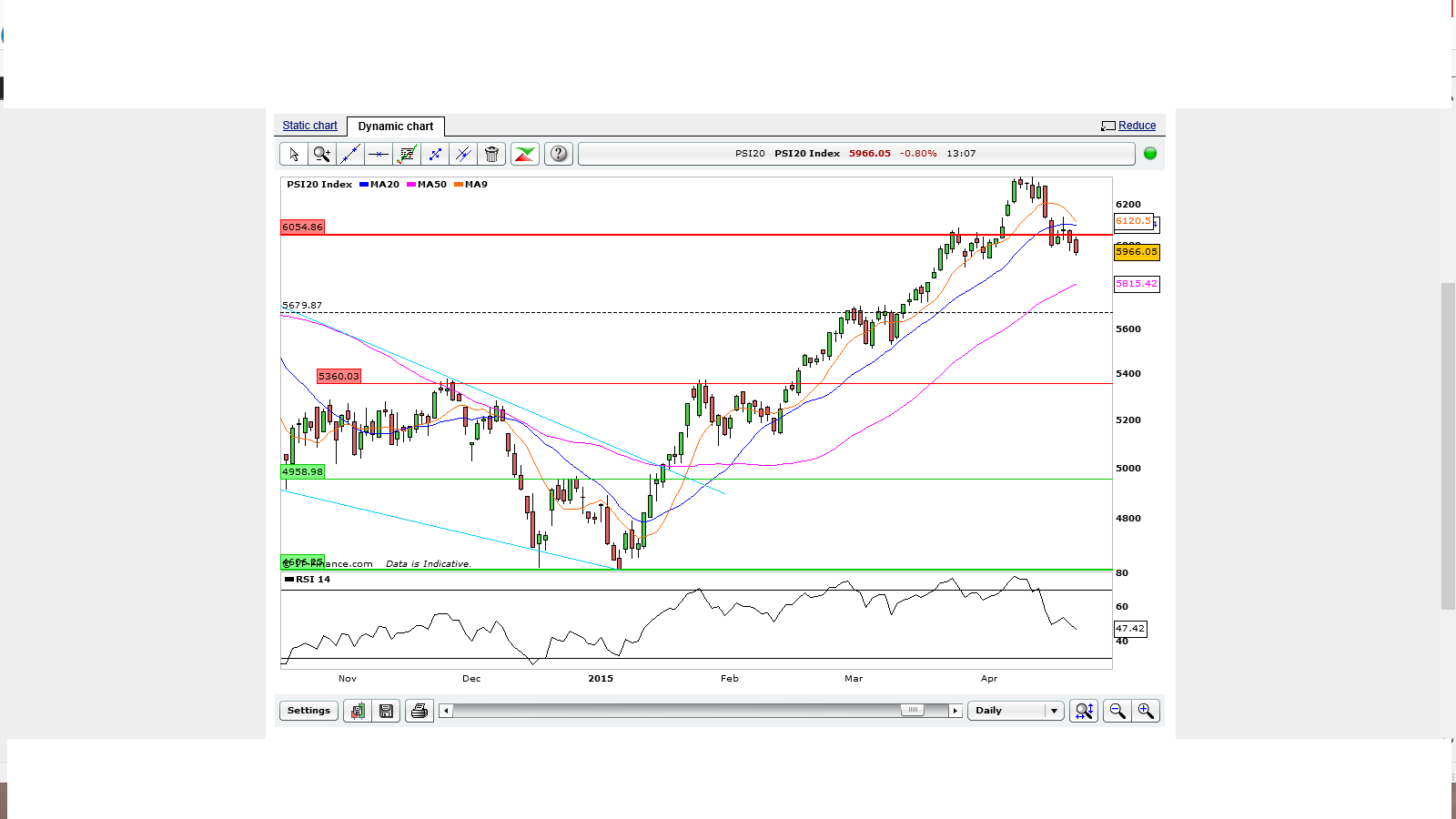Image resolution: width=1456 pixels, height=819 pixels.
Task: Open the Fibonacci retracement tool
Action: 407,154
